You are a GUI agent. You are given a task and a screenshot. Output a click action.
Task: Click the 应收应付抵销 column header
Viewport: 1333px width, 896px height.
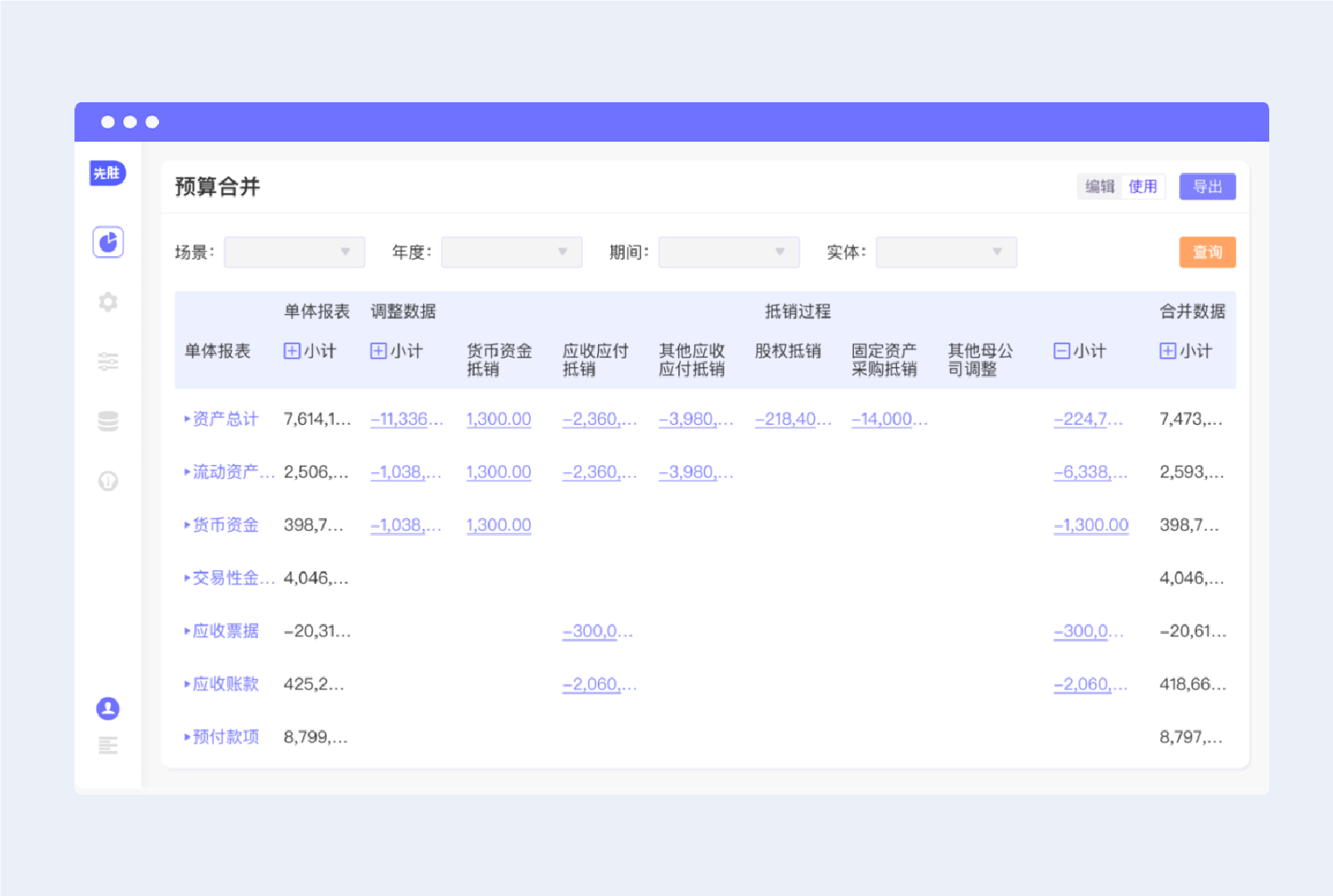pyautogui.click(x=595, y=360)
